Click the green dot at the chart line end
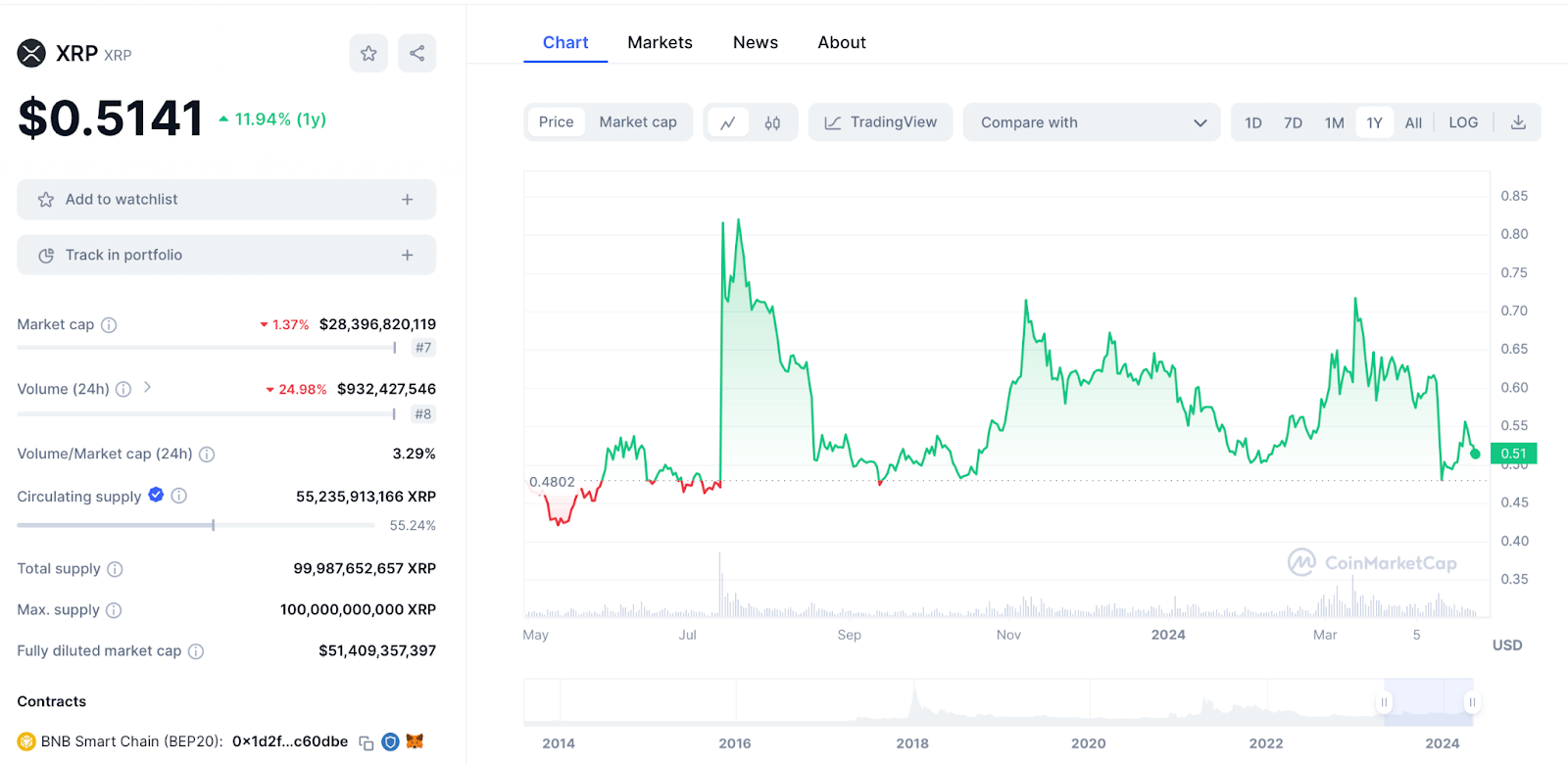Image resolution: width=1568 pixels, height=764 pixels. [1475, 454]
